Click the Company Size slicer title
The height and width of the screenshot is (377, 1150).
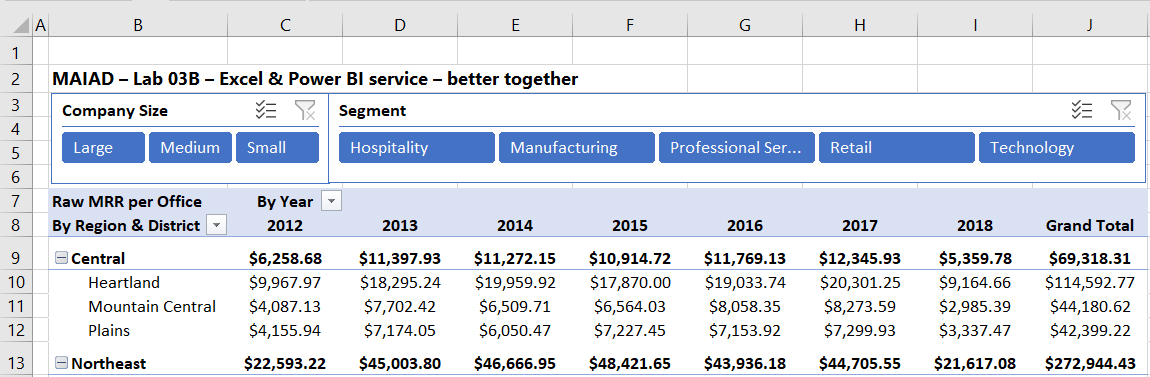[x=115, y=111]
